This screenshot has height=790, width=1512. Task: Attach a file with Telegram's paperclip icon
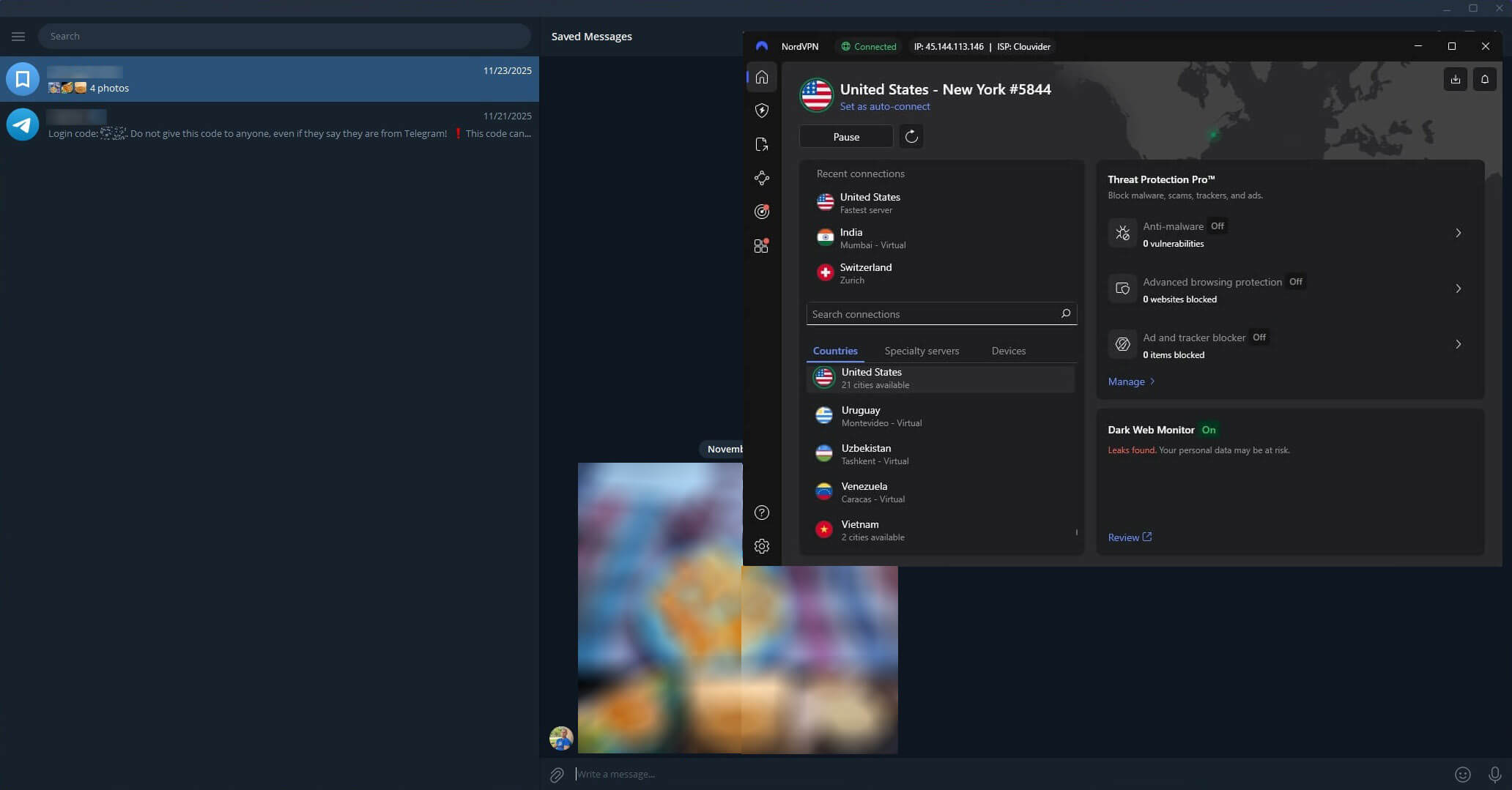(556, 774)
